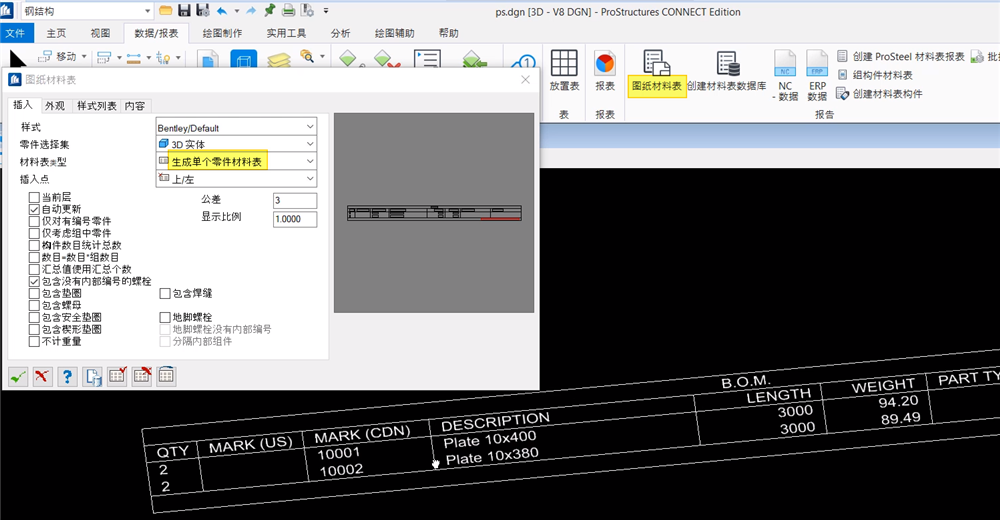Open the 绘图制作 ribbon tab

tap(222, 33)
